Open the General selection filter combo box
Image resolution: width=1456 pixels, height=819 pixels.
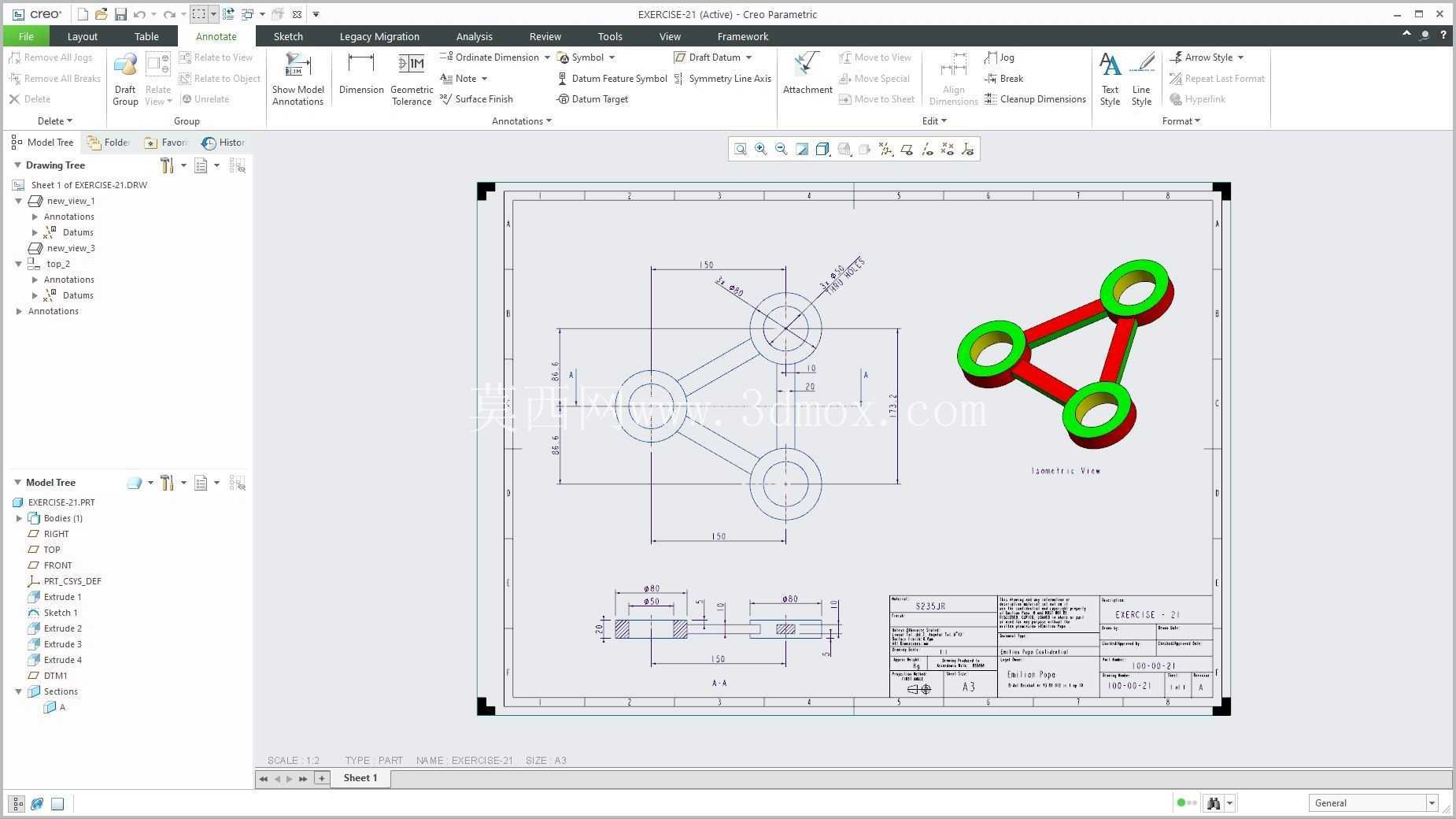click(1374, 803)
